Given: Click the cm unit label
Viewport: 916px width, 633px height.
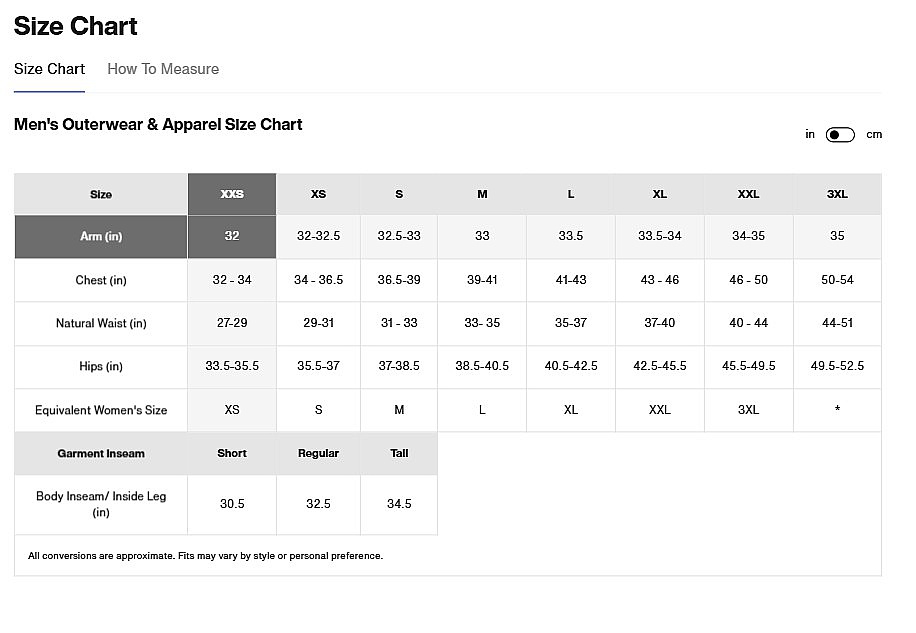Looking at the screenshot, I should coord(874,135).
